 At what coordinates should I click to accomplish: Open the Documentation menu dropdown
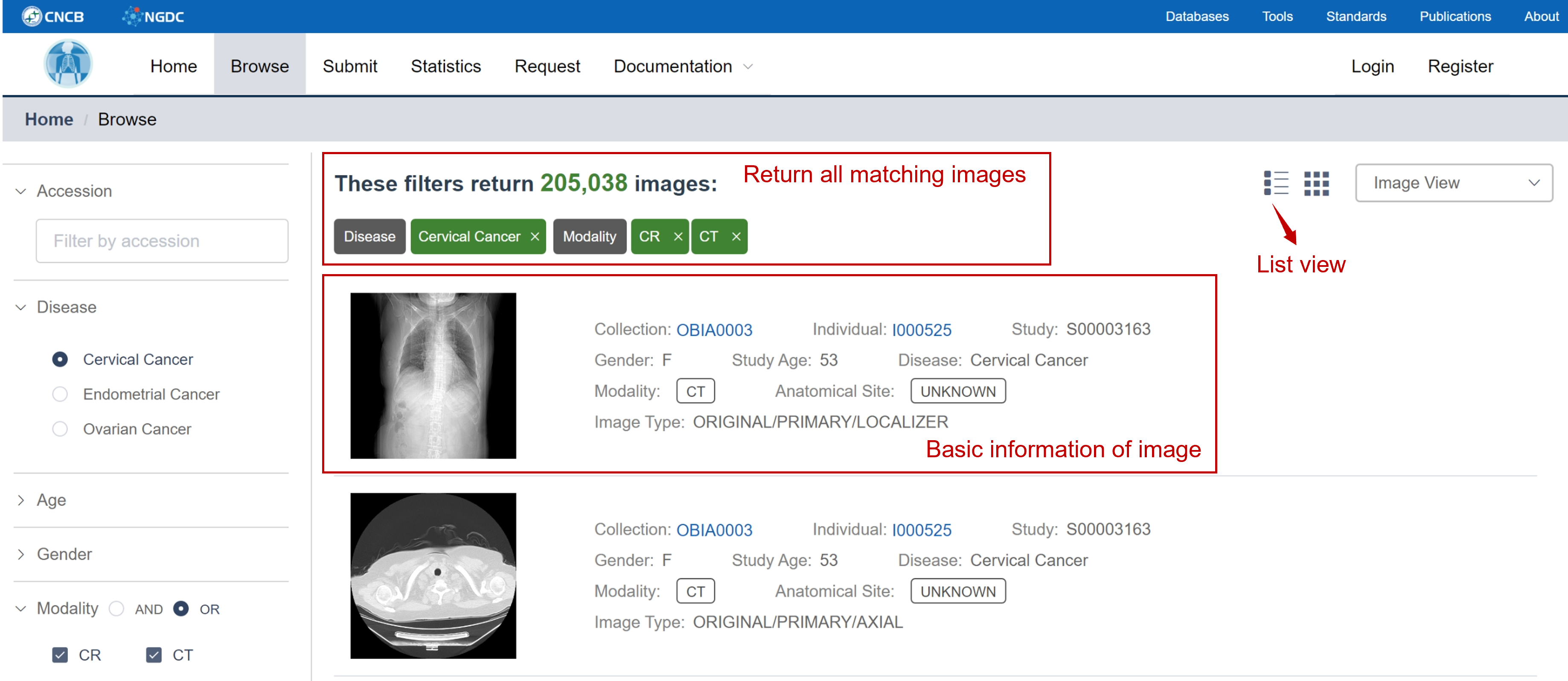[683, 66]
